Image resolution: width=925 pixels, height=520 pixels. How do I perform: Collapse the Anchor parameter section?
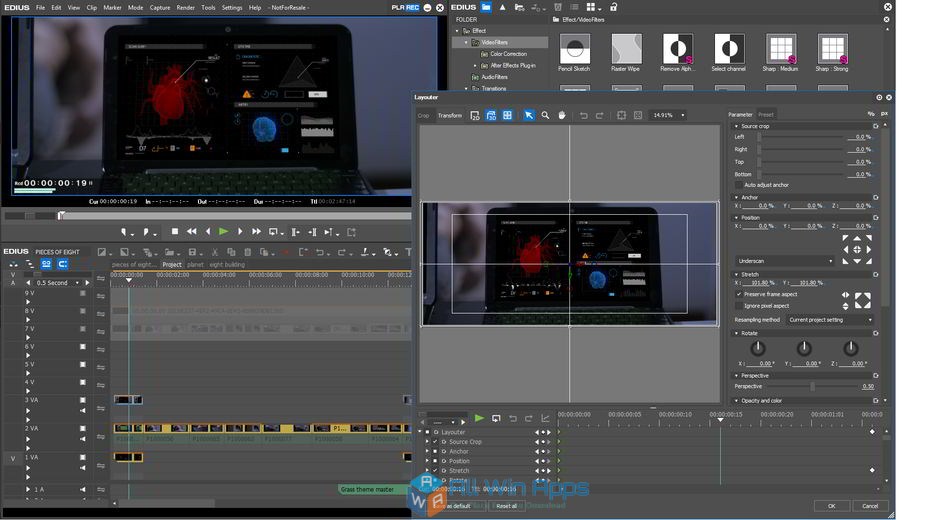pos(736,197)
